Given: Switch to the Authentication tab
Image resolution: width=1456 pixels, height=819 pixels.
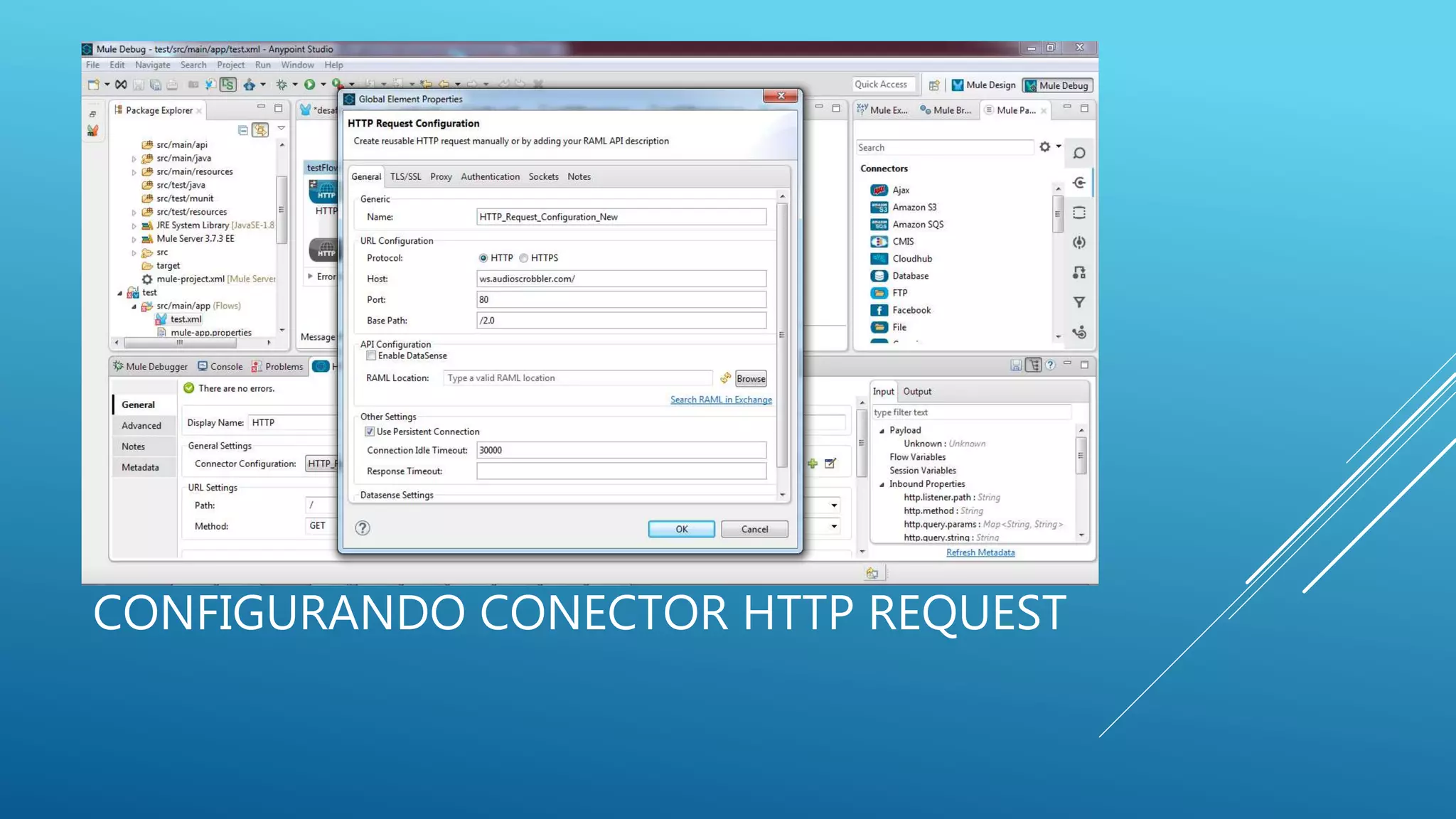Looking at the screenshot, I should (490, 177).
